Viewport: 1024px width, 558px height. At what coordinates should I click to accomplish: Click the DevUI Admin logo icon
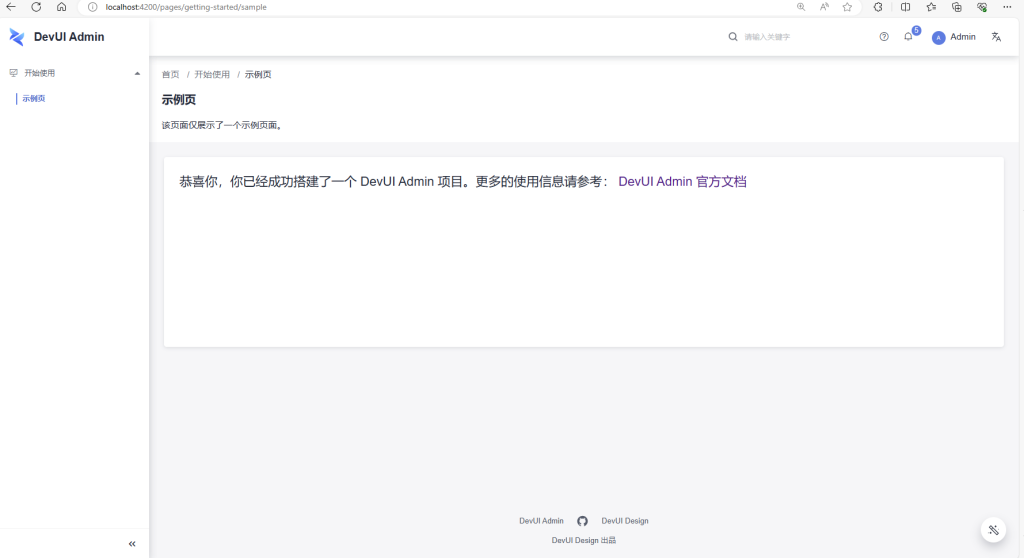(x=16, y=37)
